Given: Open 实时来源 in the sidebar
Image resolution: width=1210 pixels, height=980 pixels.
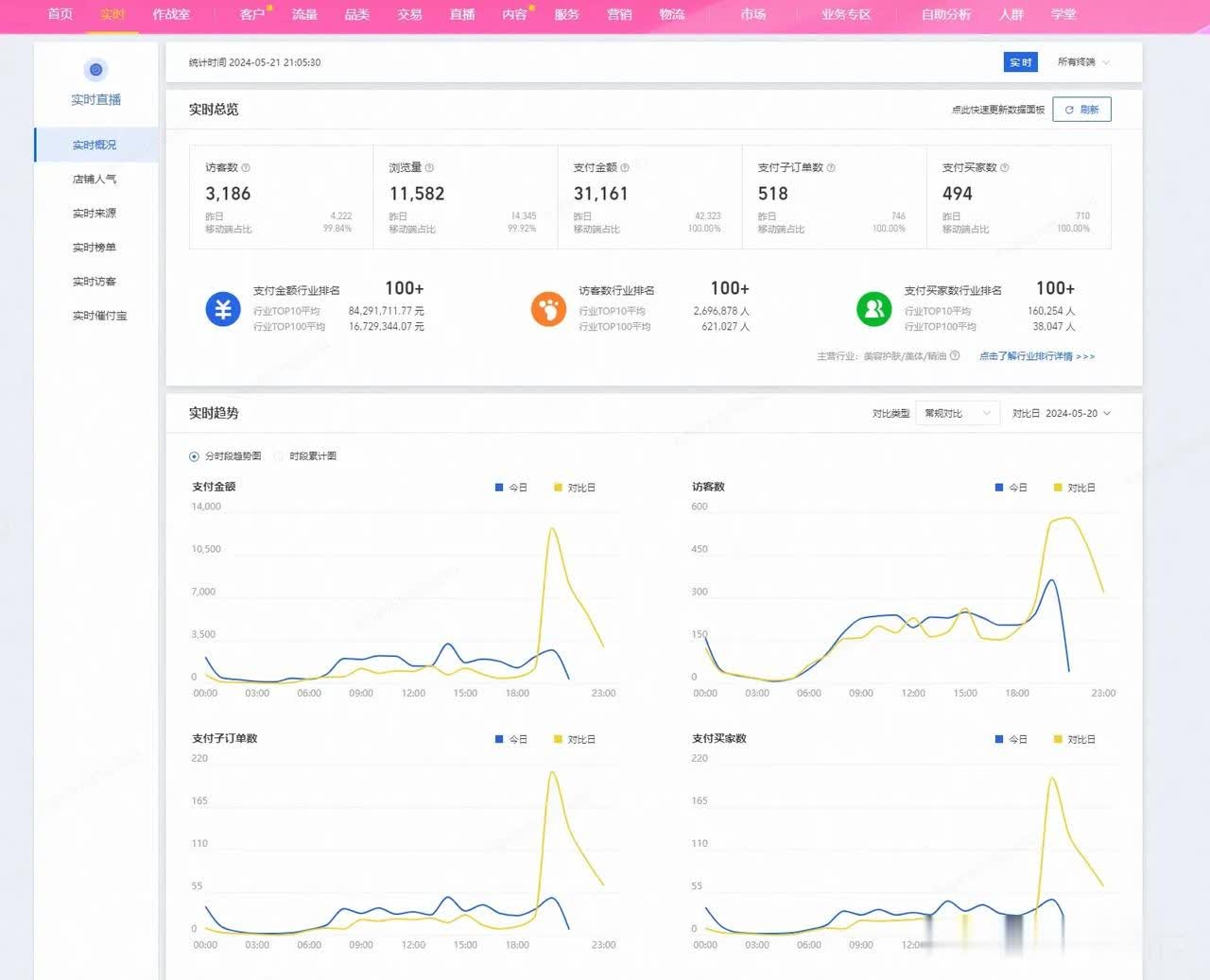Looking at the screenshot, I should click(95, 213).
